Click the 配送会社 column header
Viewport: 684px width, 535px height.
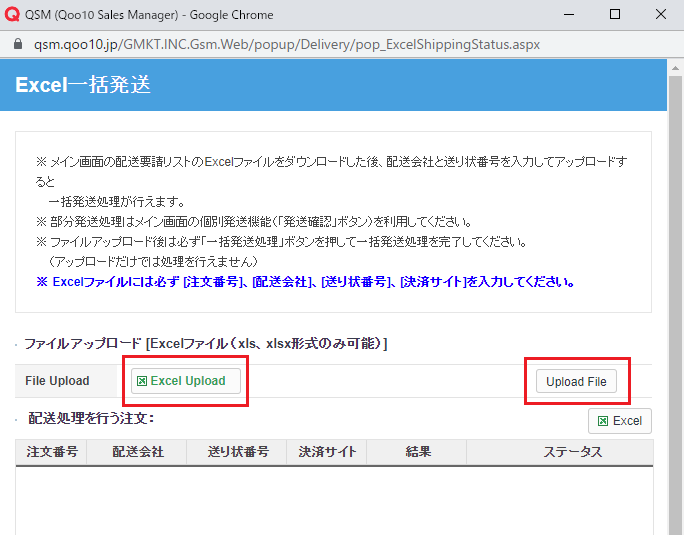tap(137, 452)
